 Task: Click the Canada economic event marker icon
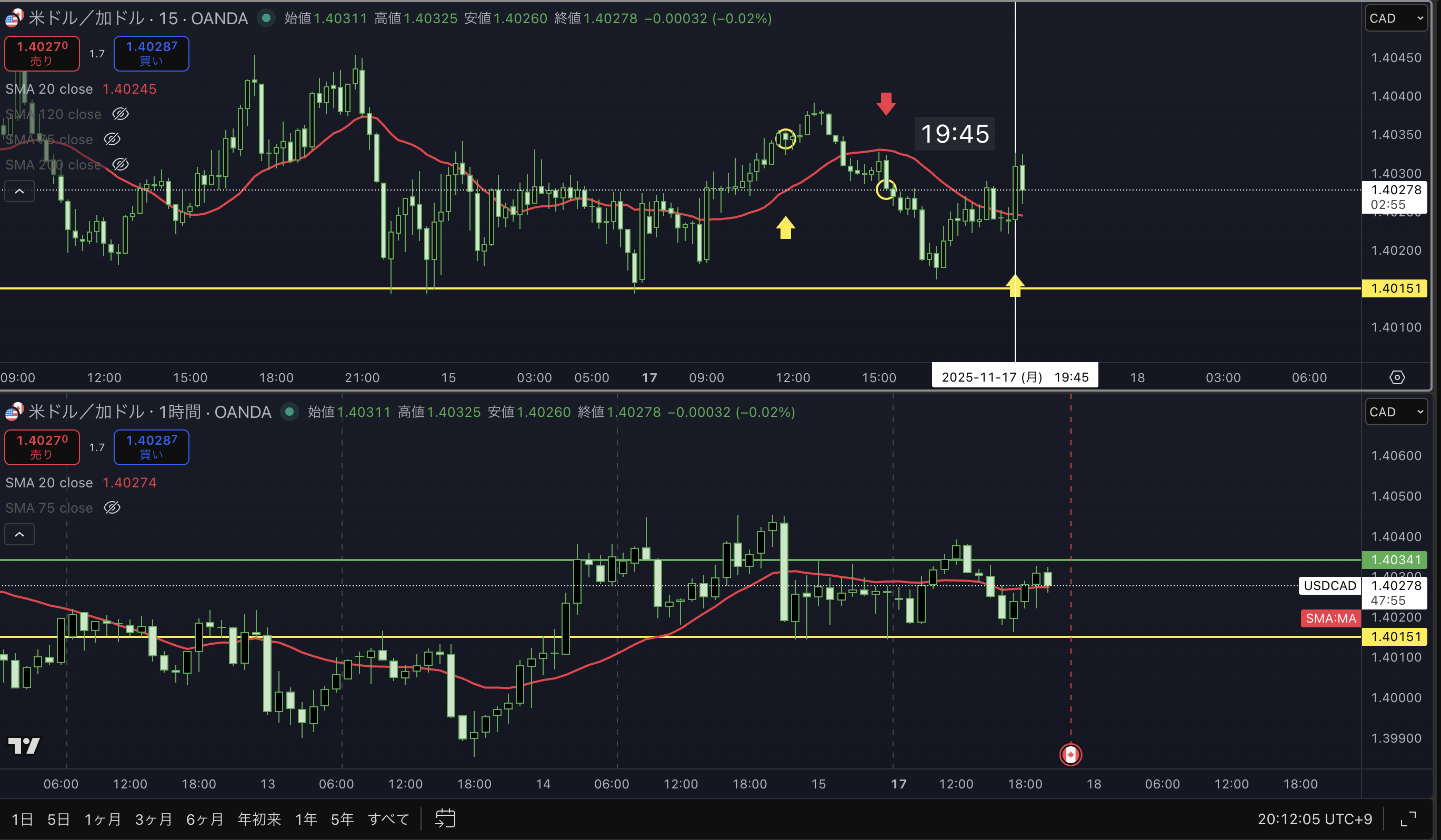click(1070, 754)
